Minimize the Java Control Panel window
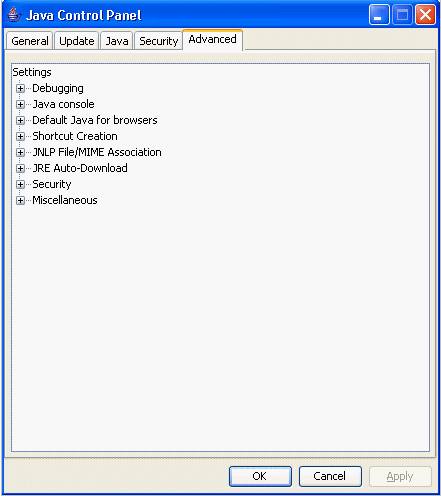 (379, 15)
